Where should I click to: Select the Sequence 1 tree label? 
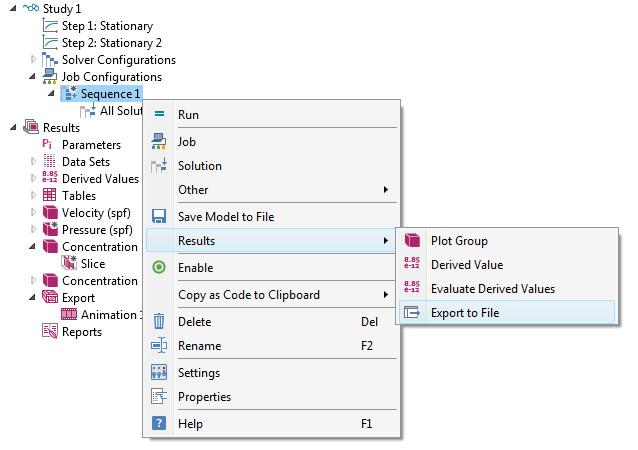pos(110,94)
